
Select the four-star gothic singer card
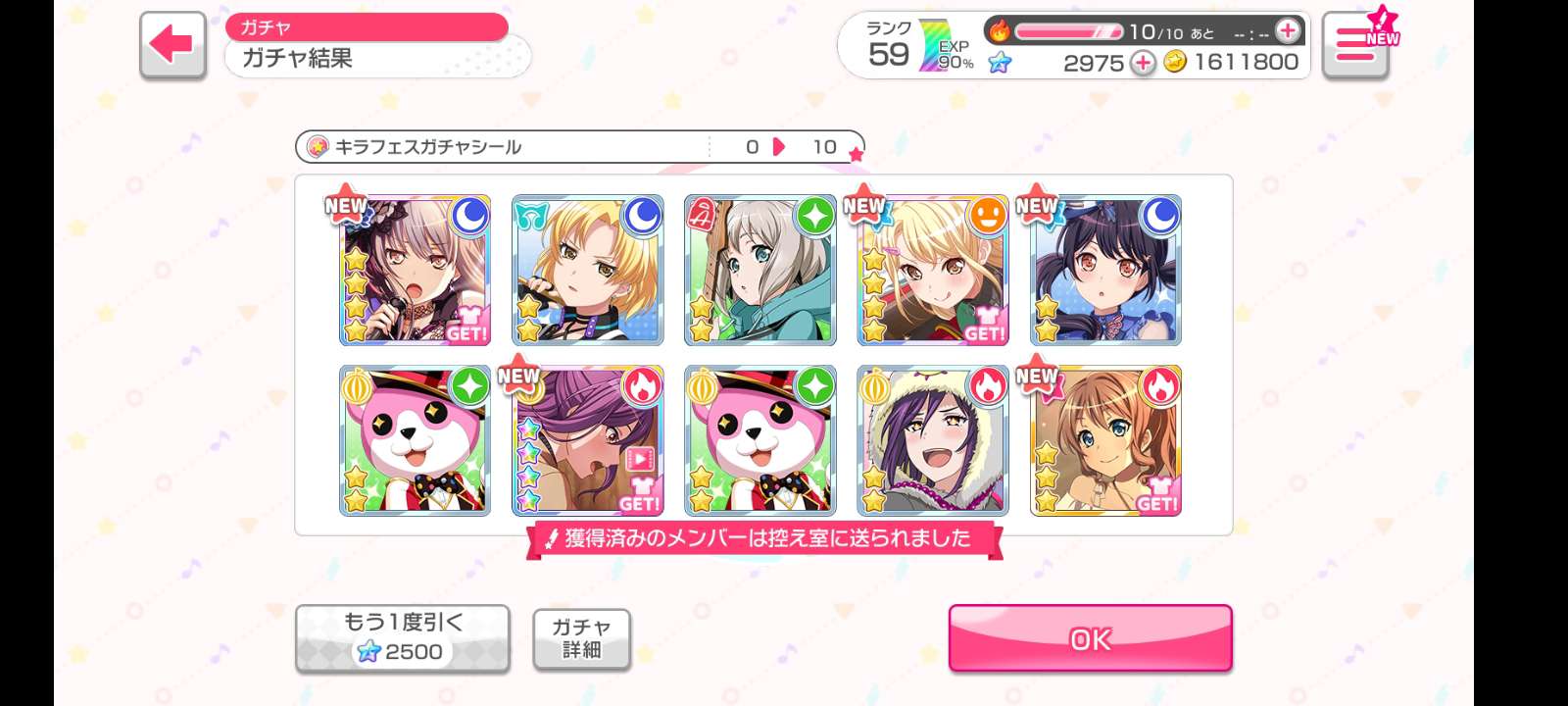pos(415,270)
